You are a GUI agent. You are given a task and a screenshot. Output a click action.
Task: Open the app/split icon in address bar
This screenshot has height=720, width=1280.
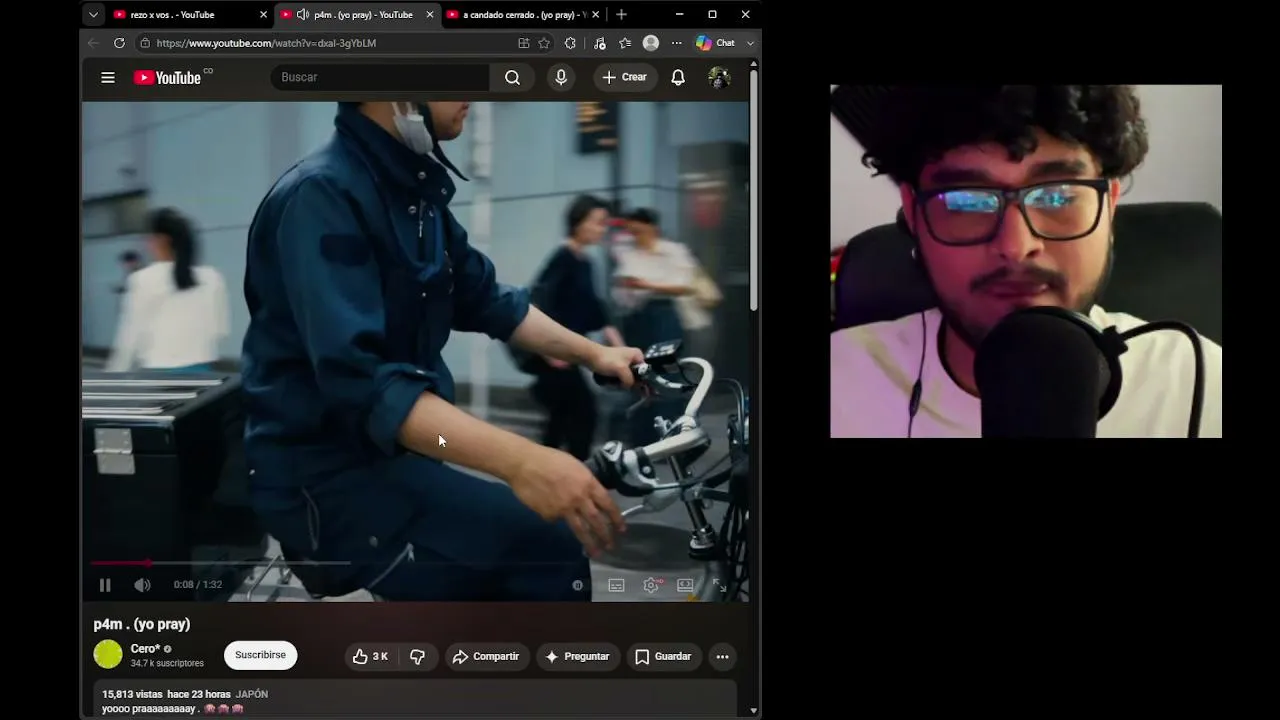[523, 43]
